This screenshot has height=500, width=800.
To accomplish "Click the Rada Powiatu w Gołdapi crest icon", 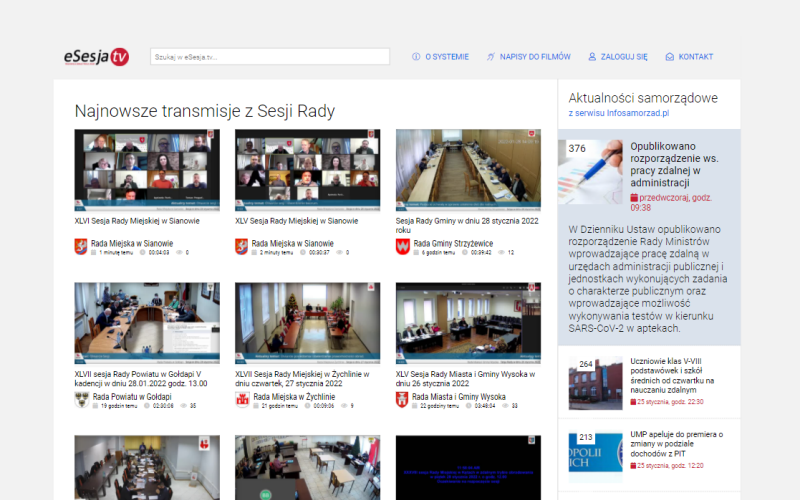I will tap(82, 400).
